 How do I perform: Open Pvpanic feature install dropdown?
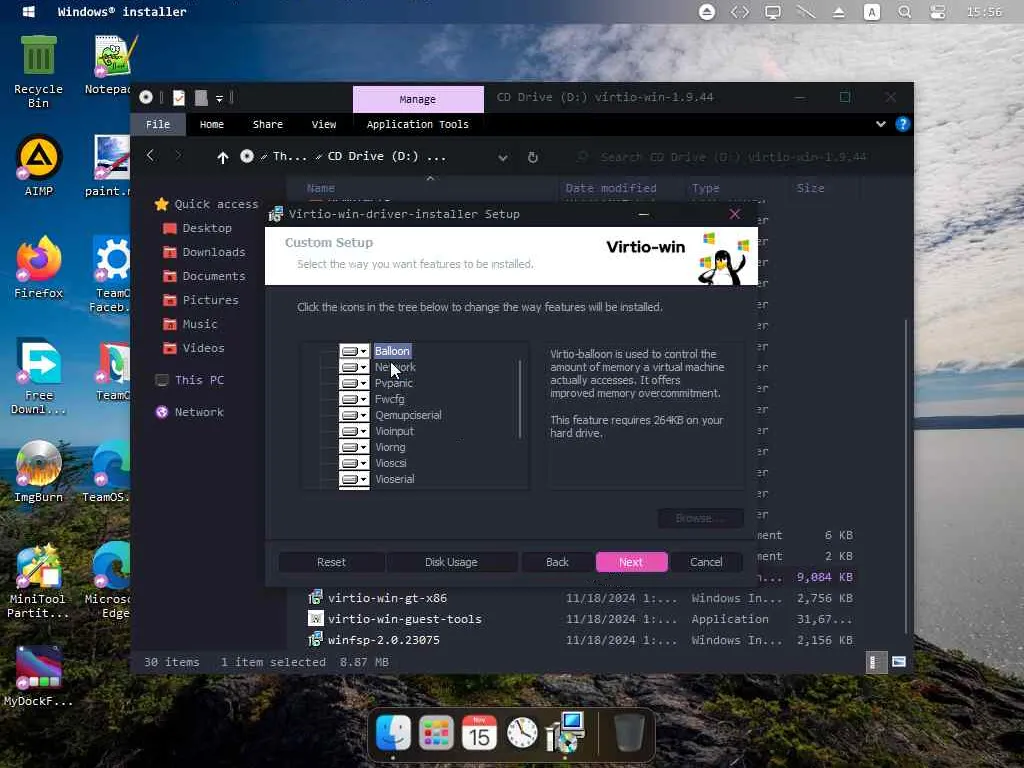click(355, 383)
